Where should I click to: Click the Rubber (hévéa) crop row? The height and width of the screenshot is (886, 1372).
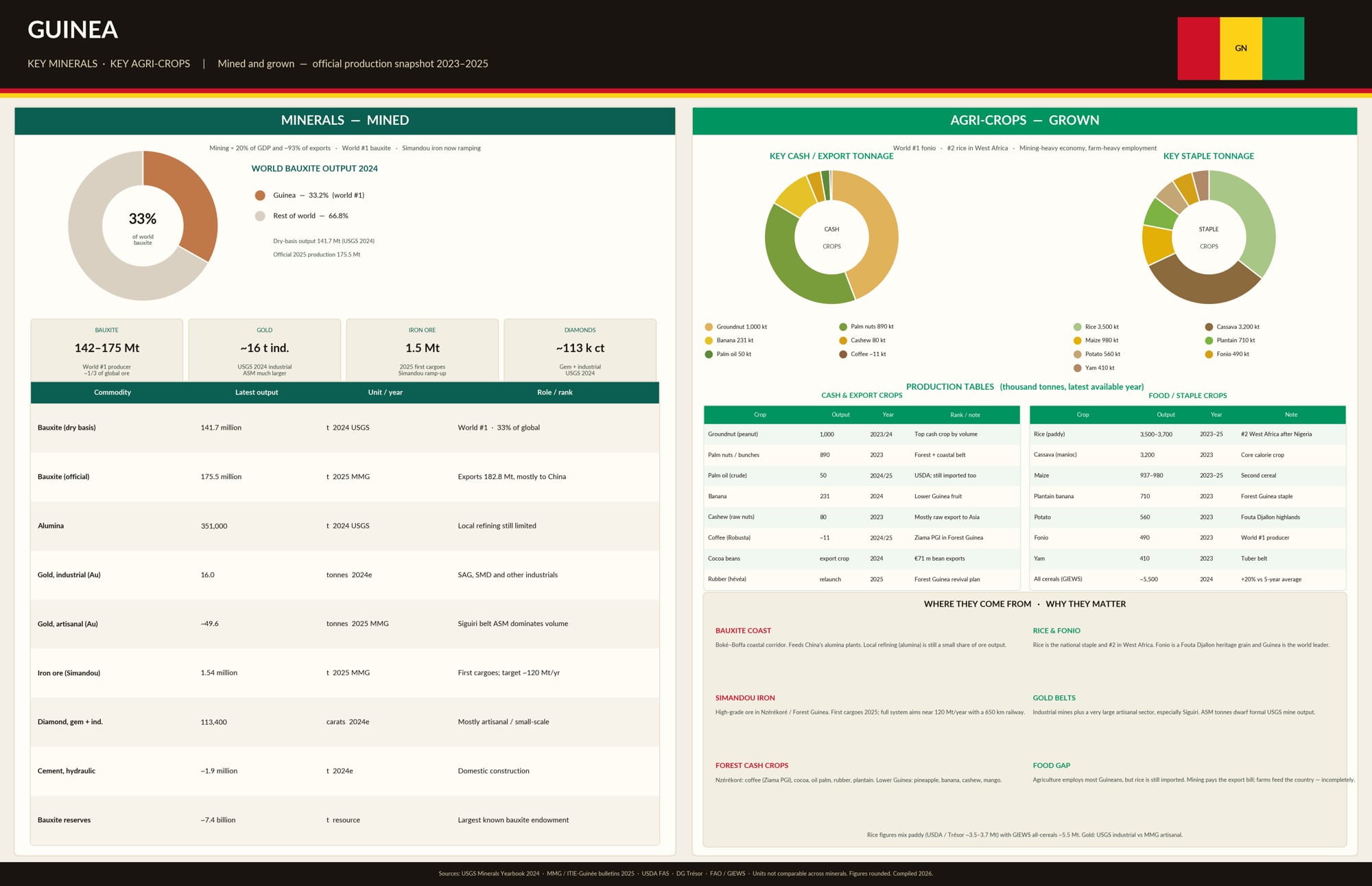pyautogui.click(x=862, y=579)
